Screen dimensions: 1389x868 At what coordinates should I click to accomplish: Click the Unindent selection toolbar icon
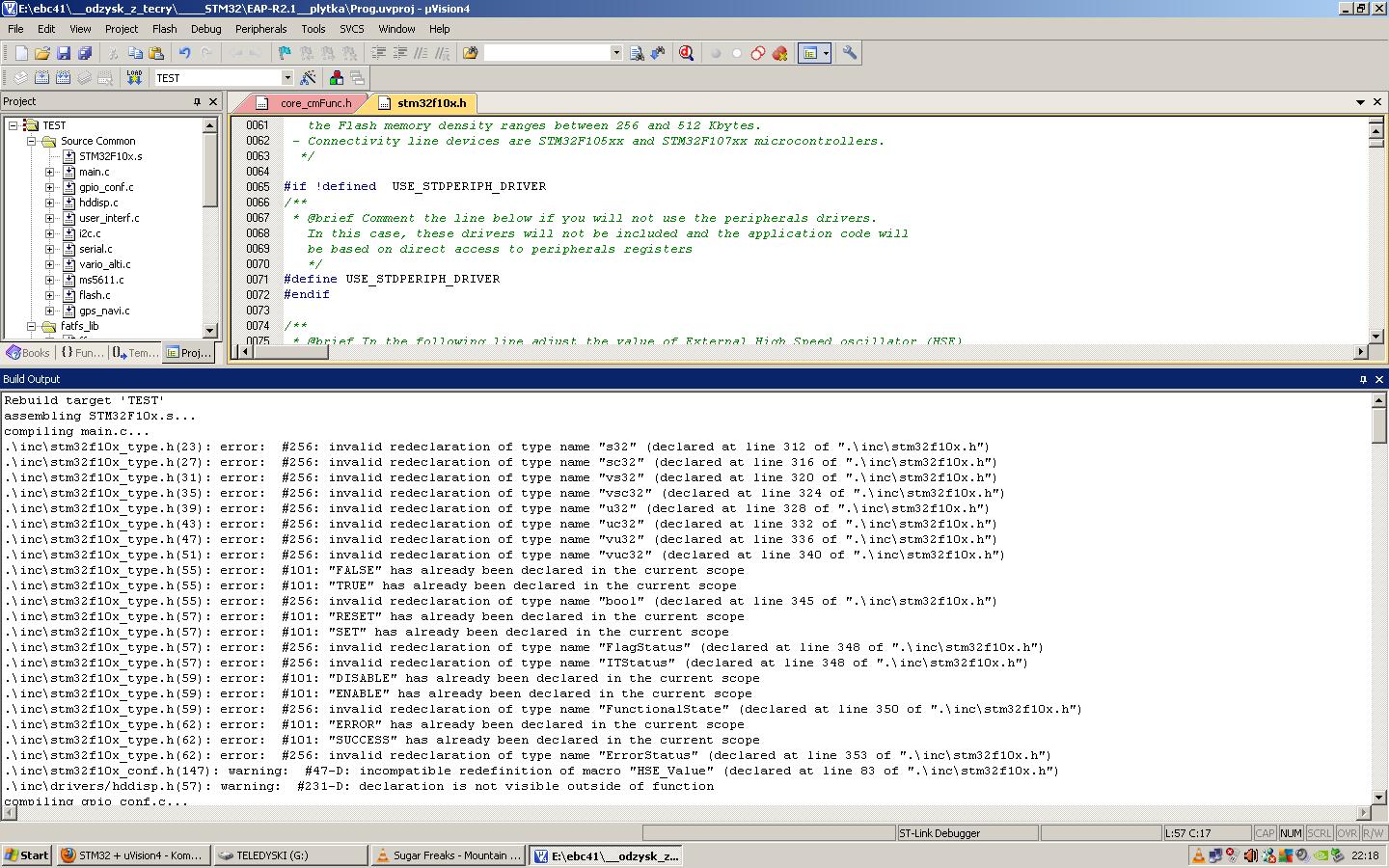click(x=400, y=53)
